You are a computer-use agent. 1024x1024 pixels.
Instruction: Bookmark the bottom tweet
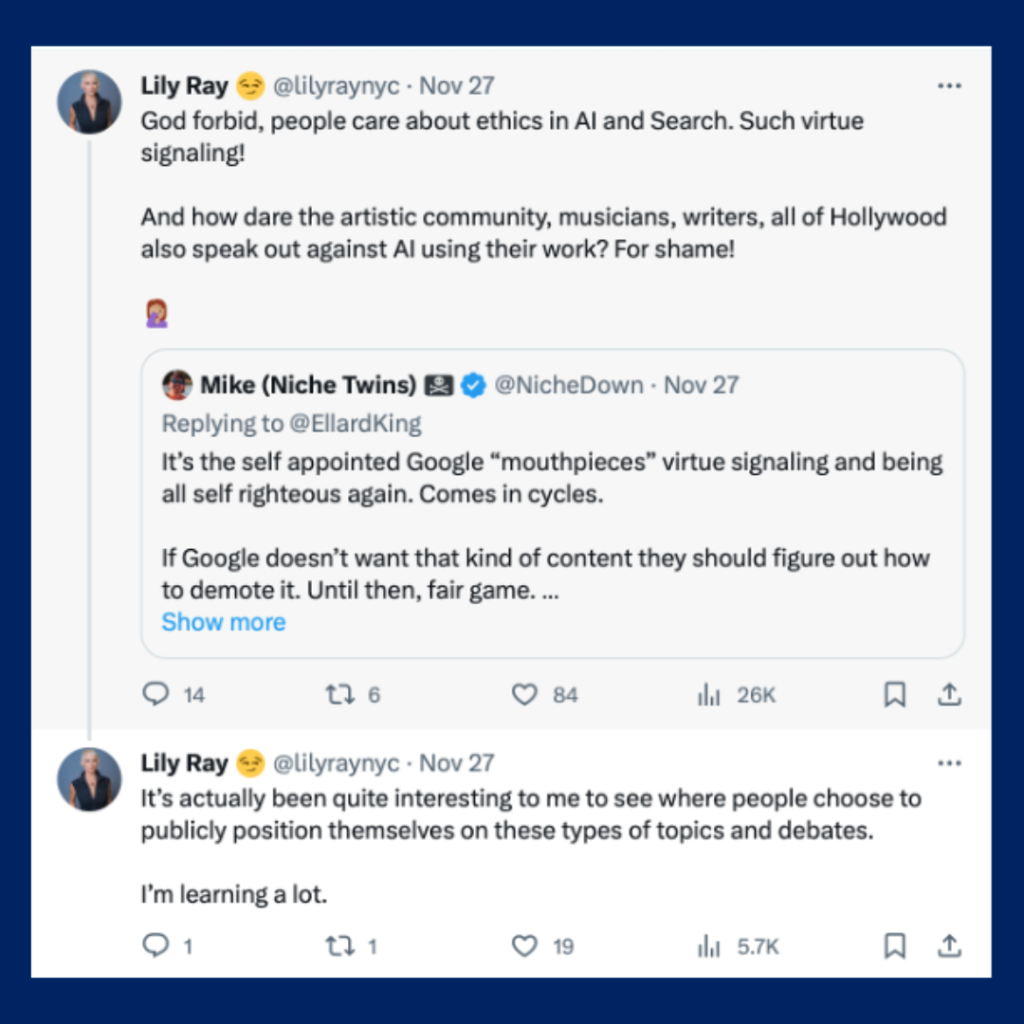pos(895,945)
